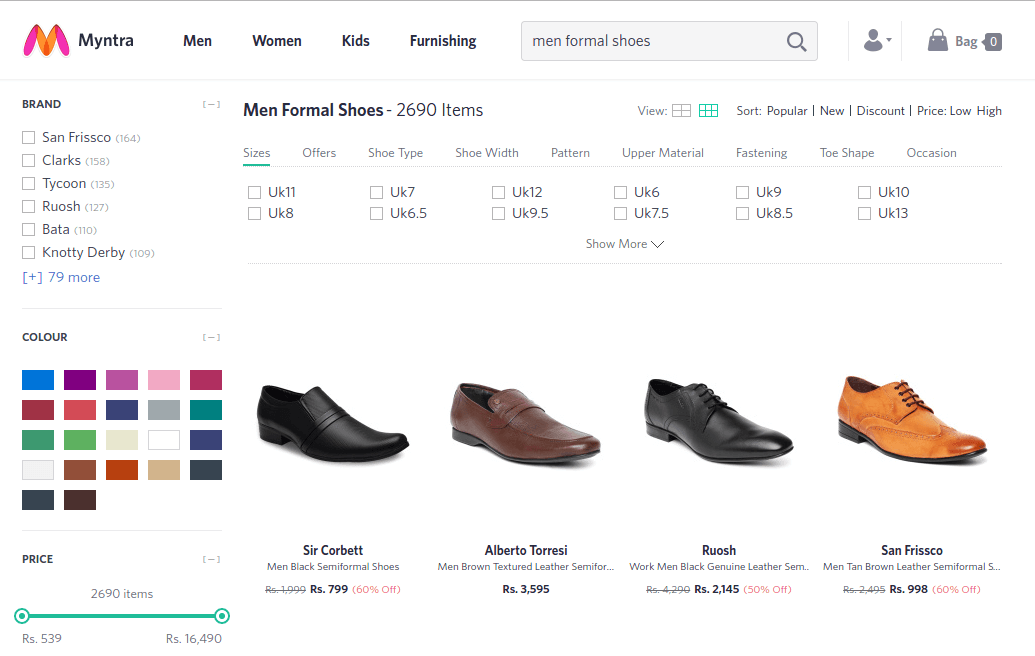Switch to the Upper Material tab
Image resolution: width=1035 pixels, height=656 pixels.
663,152
